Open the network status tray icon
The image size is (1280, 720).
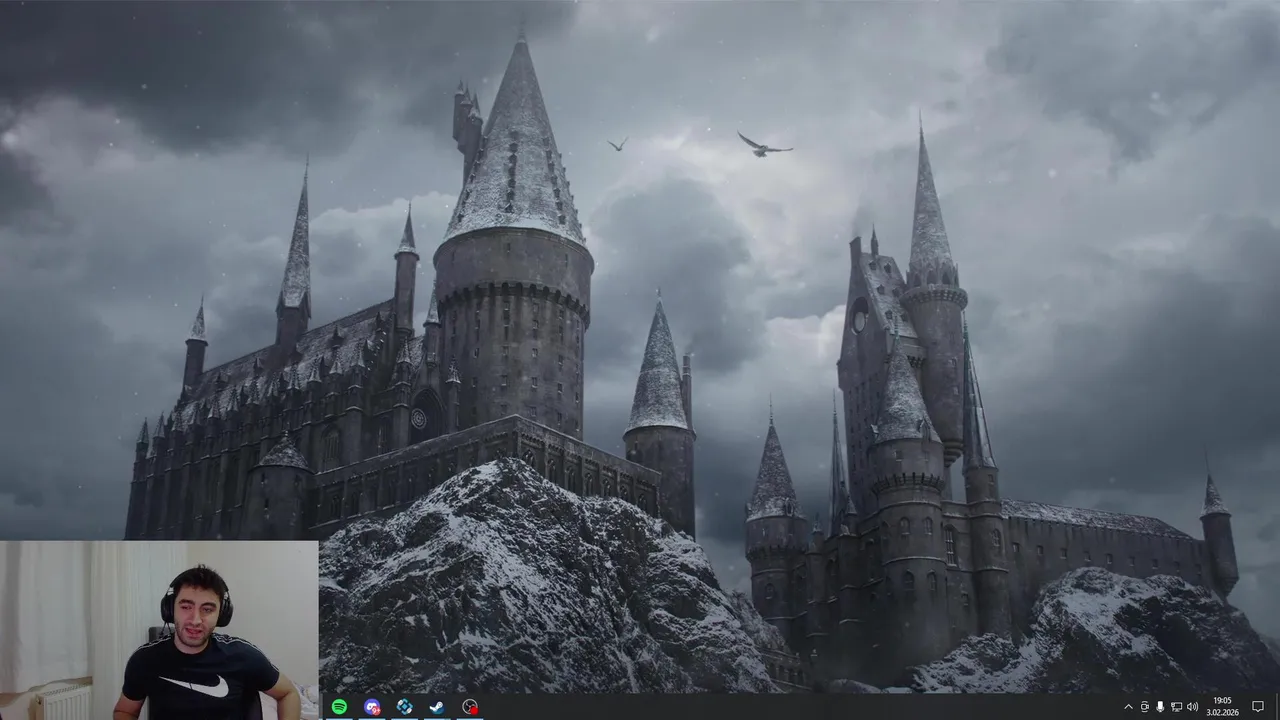pos(1176,707)
